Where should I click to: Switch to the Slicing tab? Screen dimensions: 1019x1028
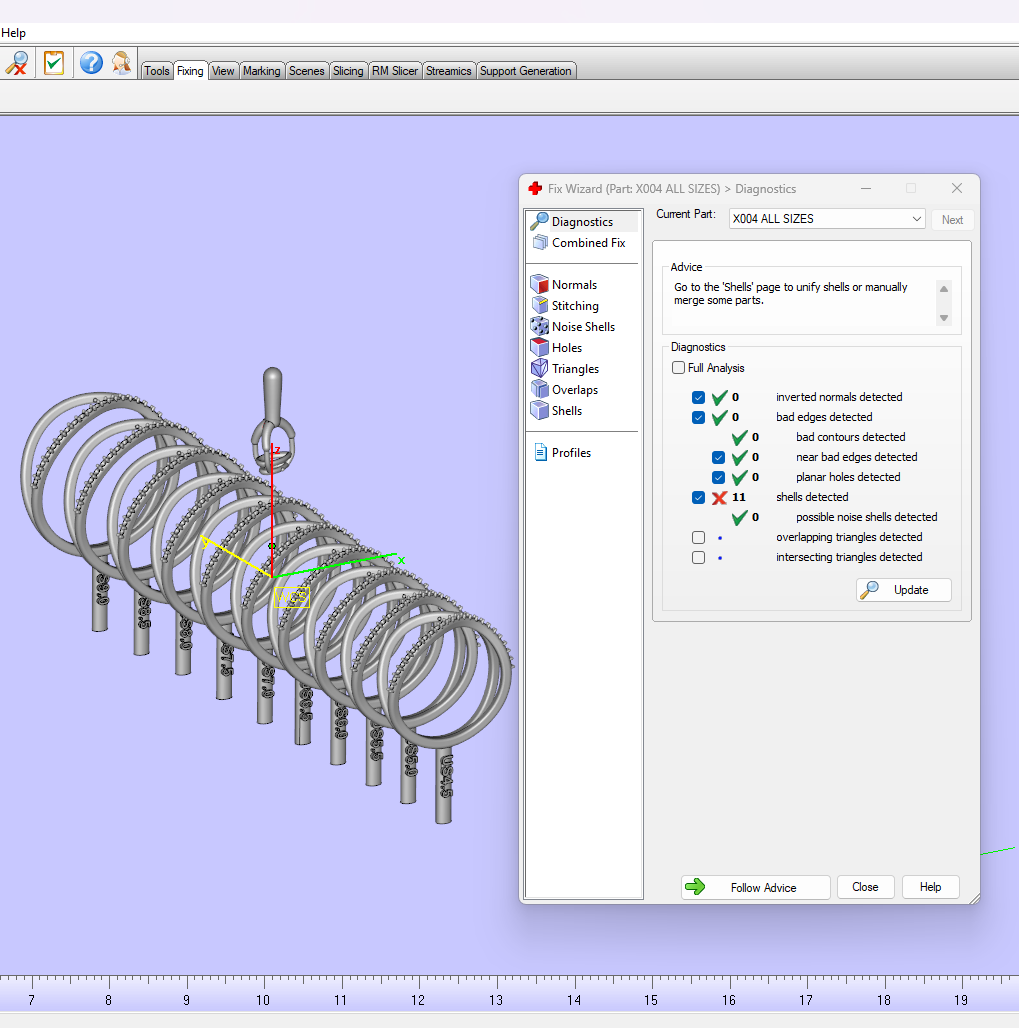348,71
